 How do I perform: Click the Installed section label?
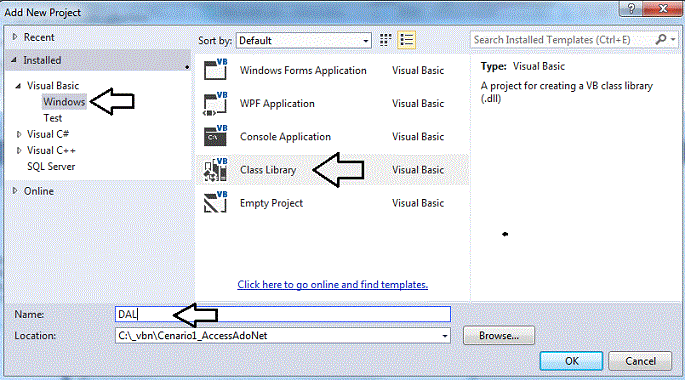42,60
